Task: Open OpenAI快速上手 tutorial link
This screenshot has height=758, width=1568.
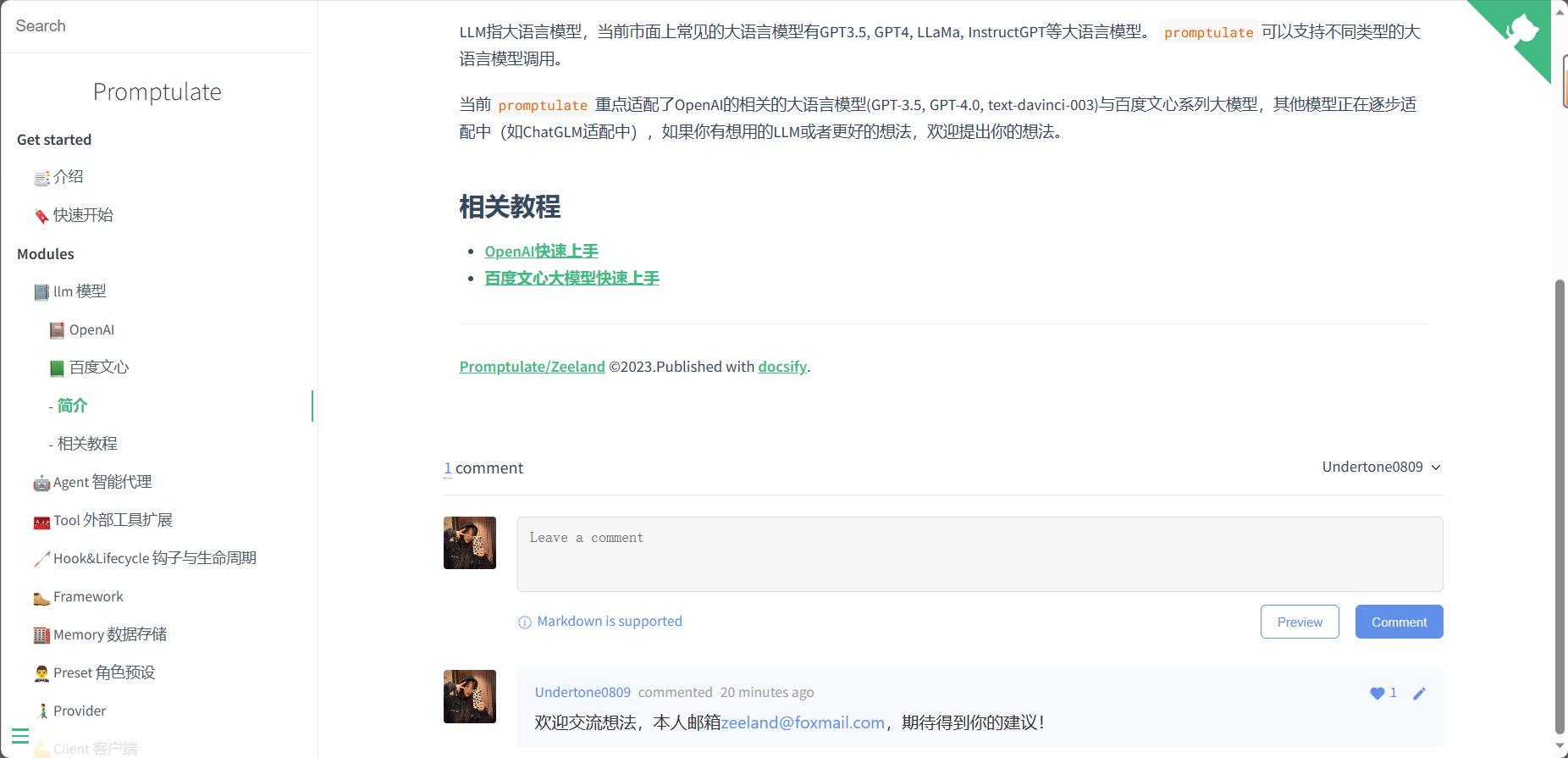Action: 541,252
